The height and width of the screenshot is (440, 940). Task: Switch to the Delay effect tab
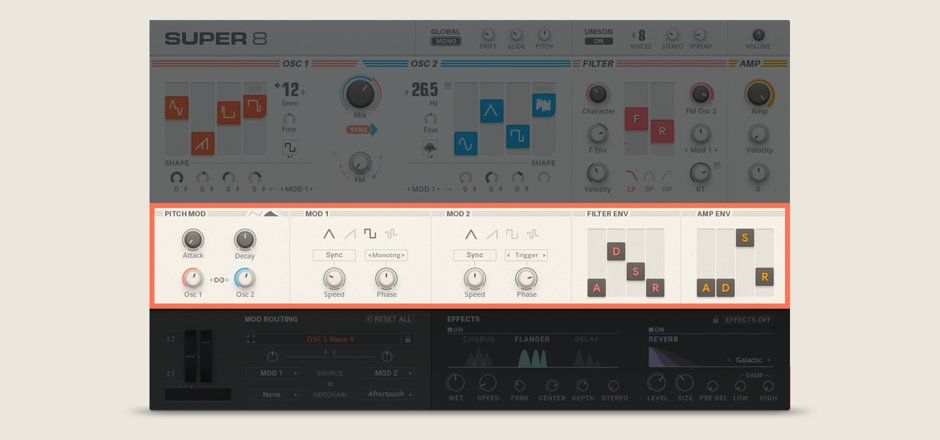[x=589, y=339]
